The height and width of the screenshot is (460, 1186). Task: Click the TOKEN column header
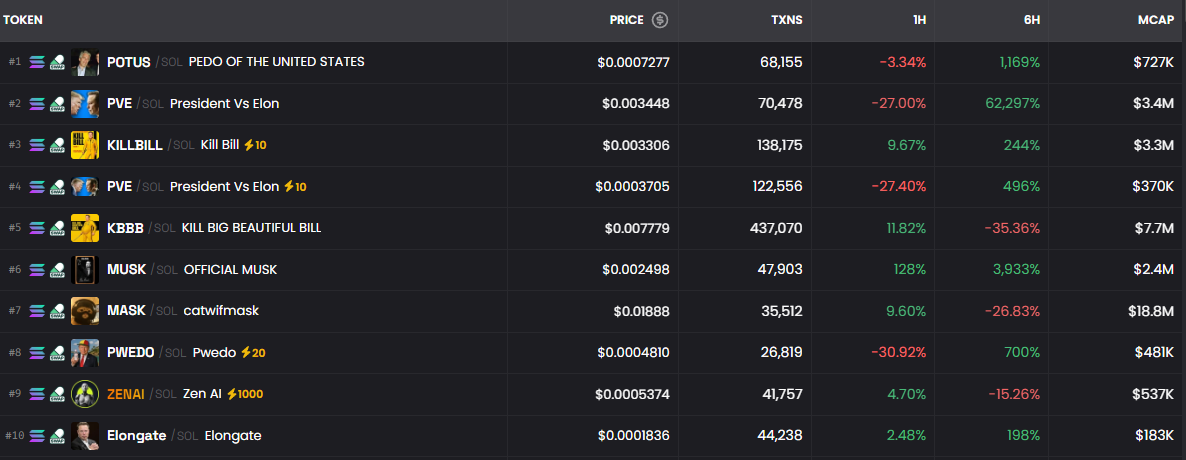tap(23, 20)
